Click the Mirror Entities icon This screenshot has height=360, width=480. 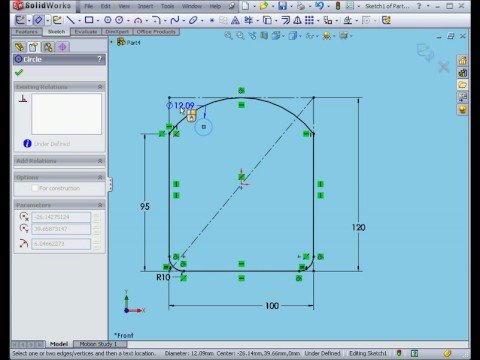[x=297, y=20]
